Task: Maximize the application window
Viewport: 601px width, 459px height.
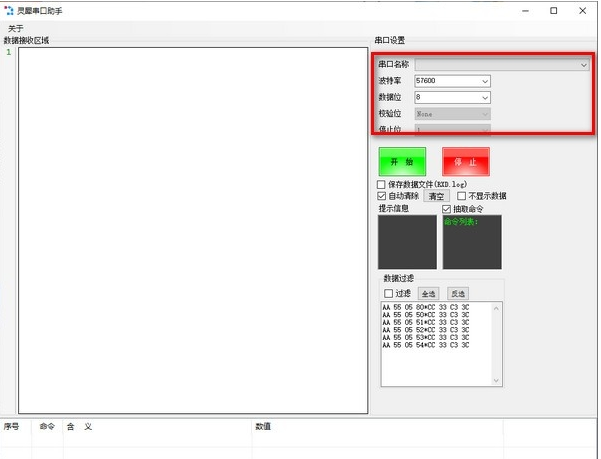Action: tap(553, 10)
